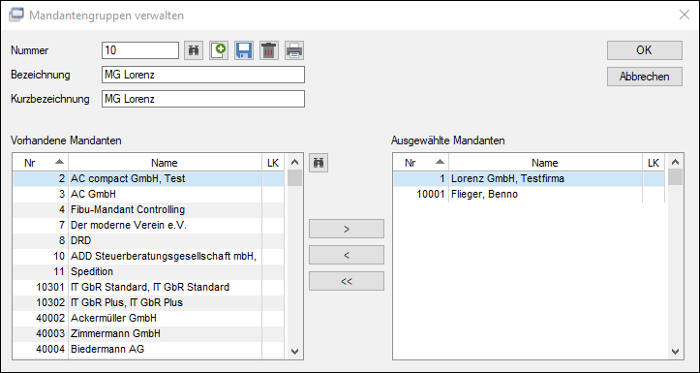Confirm with the OK button
The width and height of the screenshot is (700, 373).
[644, 50]
